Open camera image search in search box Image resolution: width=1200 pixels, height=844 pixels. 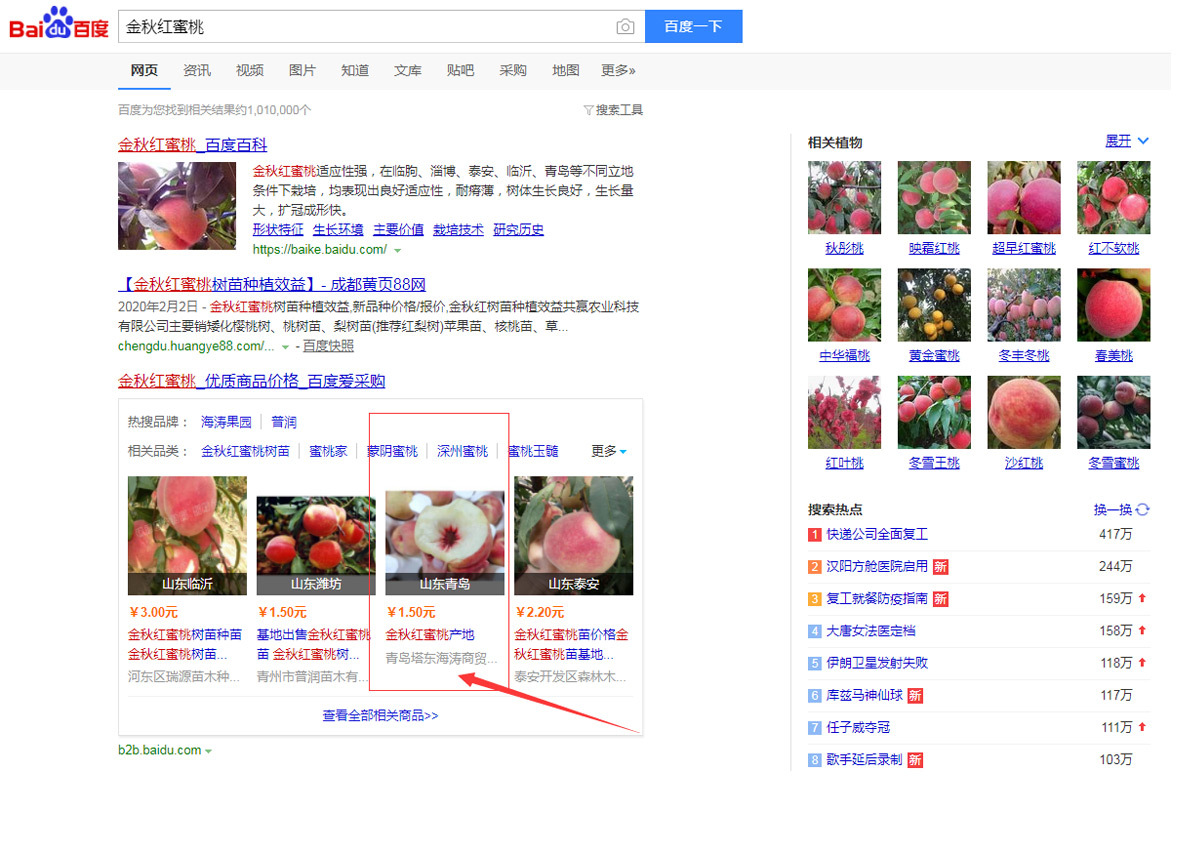(x=625, y=27)
